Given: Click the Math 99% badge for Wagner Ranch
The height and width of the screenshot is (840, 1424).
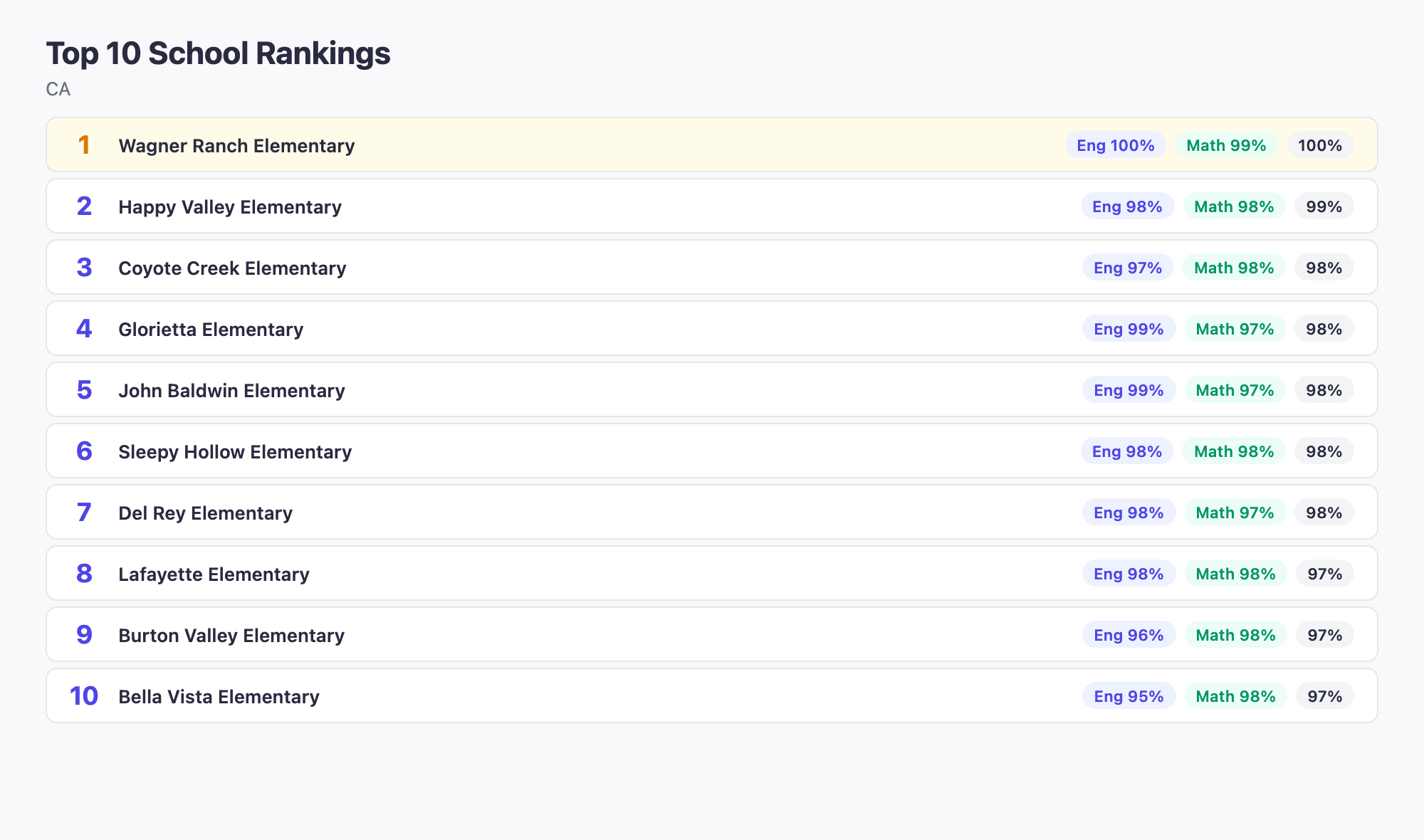Looking at the screenshot, I should coord(1227,145).
